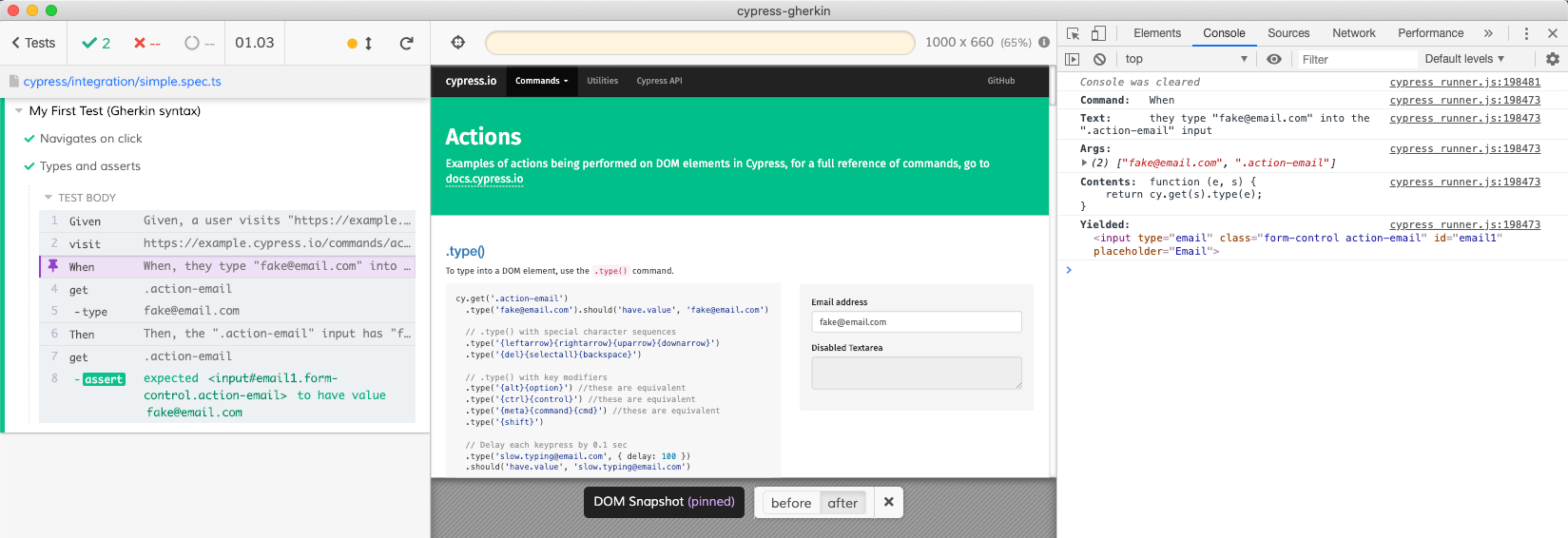Open Default levels dropdown
1568x538 pixels.
click(1464, 59)
